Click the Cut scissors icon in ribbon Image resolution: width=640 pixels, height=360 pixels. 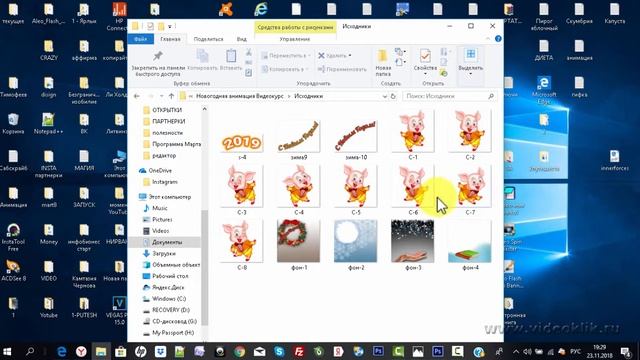coord(249,53)
